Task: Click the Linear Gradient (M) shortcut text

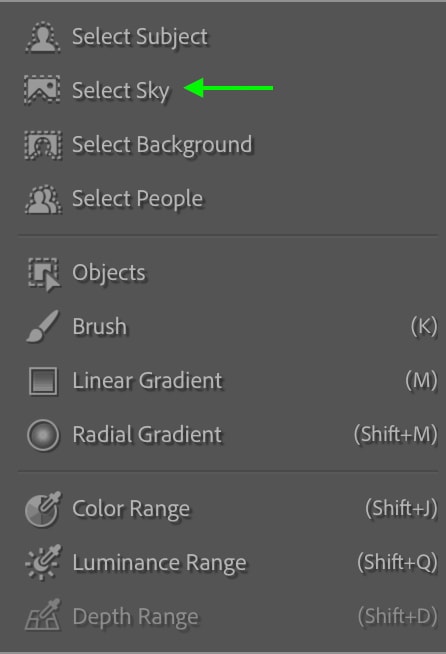Action: [421, 380]
